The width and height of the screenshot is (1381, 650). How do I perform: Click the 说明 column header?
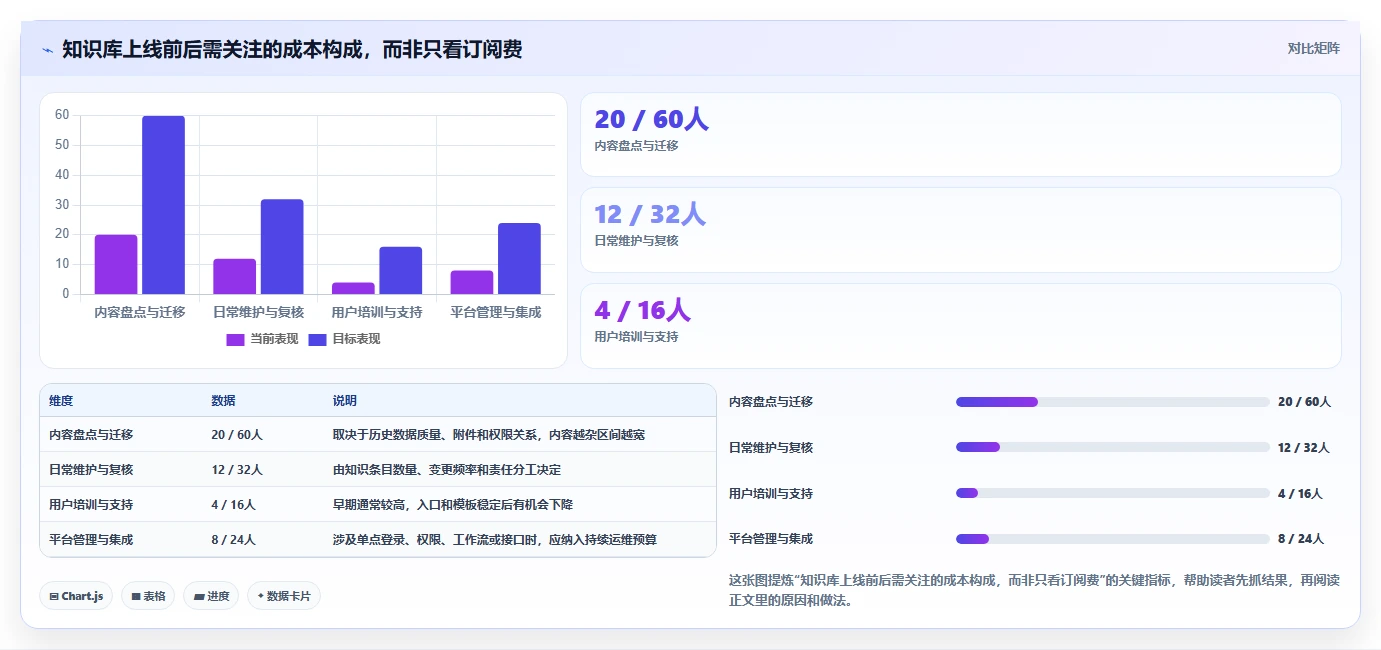click(x=345, y=401)
